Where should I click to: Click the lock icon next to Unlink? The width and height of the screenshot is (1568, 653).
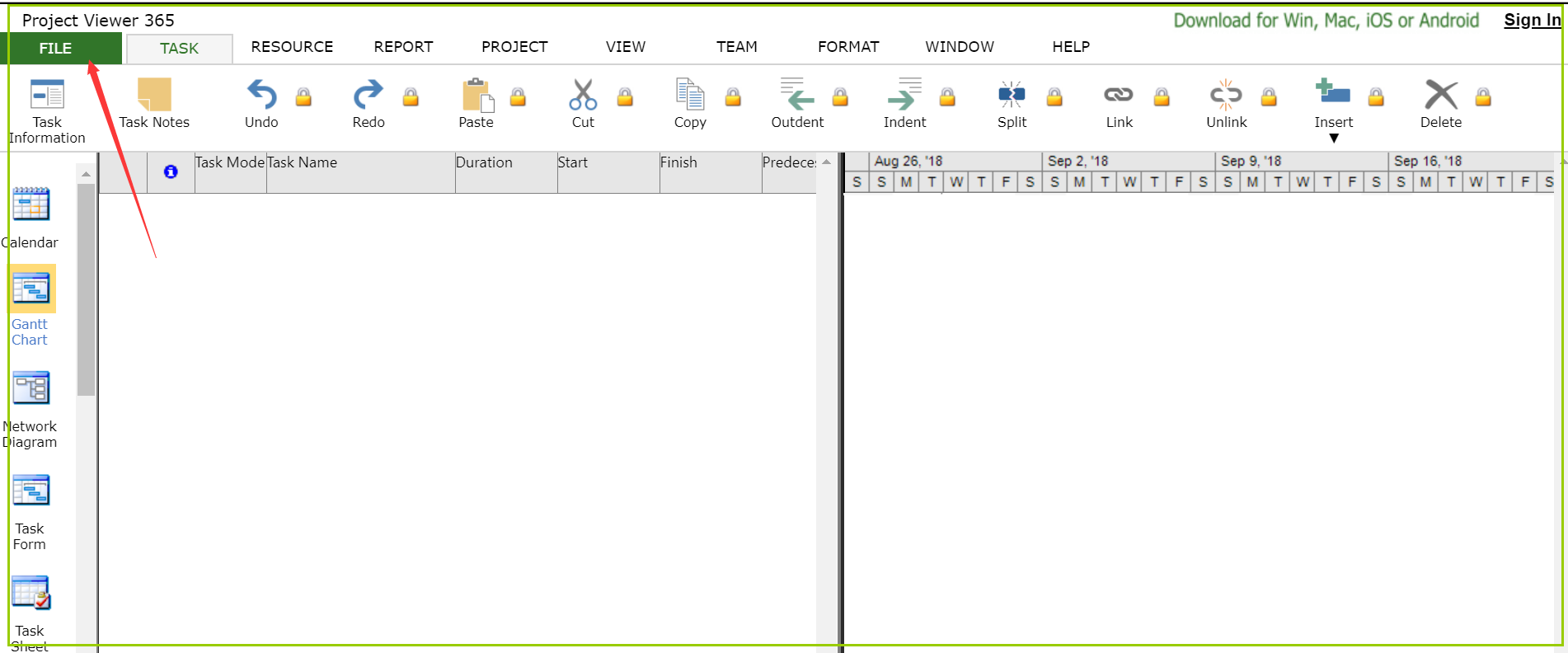[x=1269, y=97]
